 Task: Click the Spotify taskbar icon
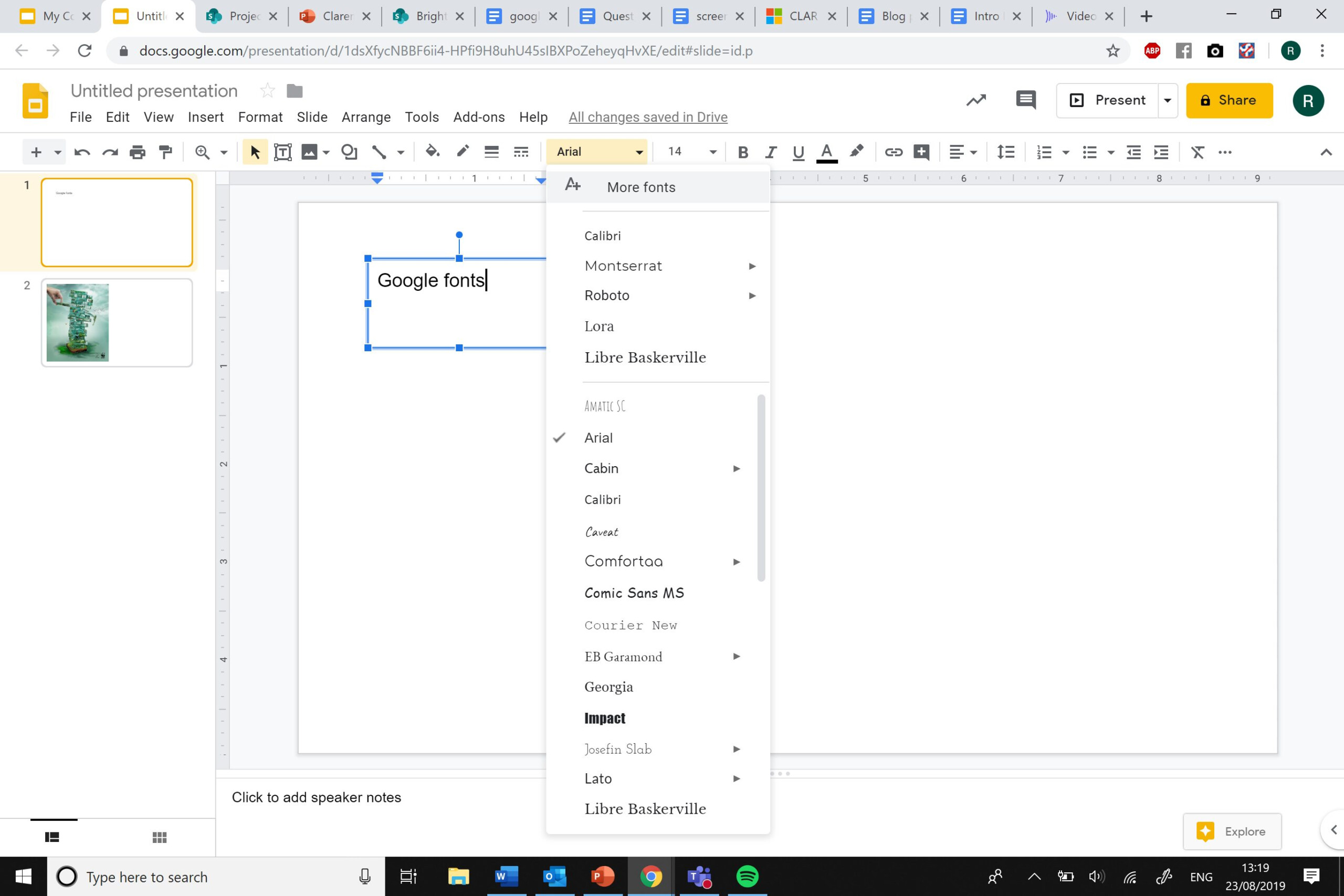tap(748, 876)
